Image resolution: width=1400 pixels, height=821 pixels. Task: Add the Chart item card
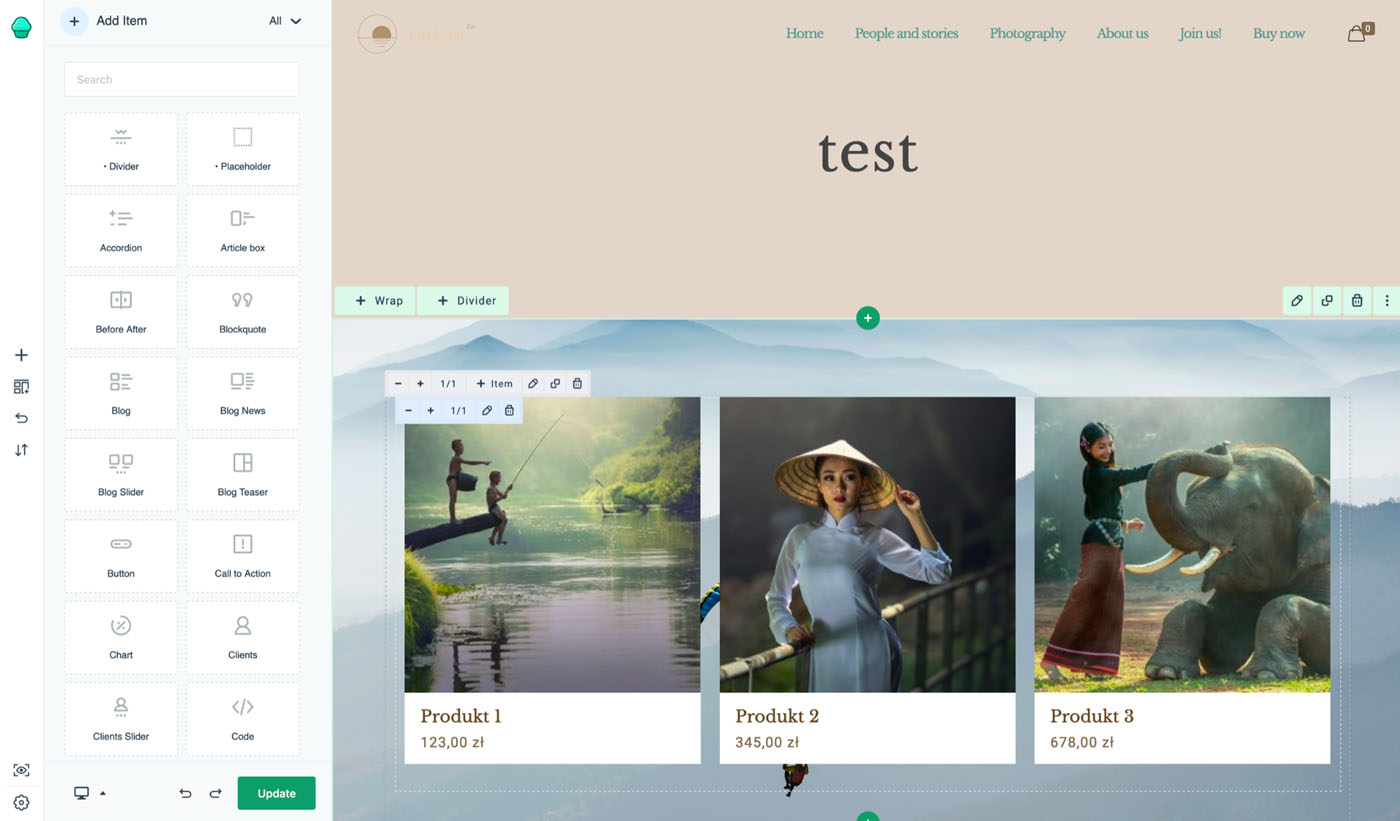pos(121,638)
